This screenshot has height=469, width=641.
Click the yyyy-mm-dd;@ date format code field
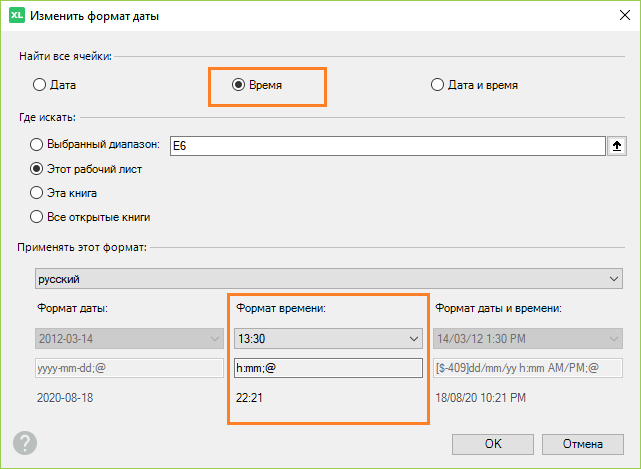pos(128,368)
